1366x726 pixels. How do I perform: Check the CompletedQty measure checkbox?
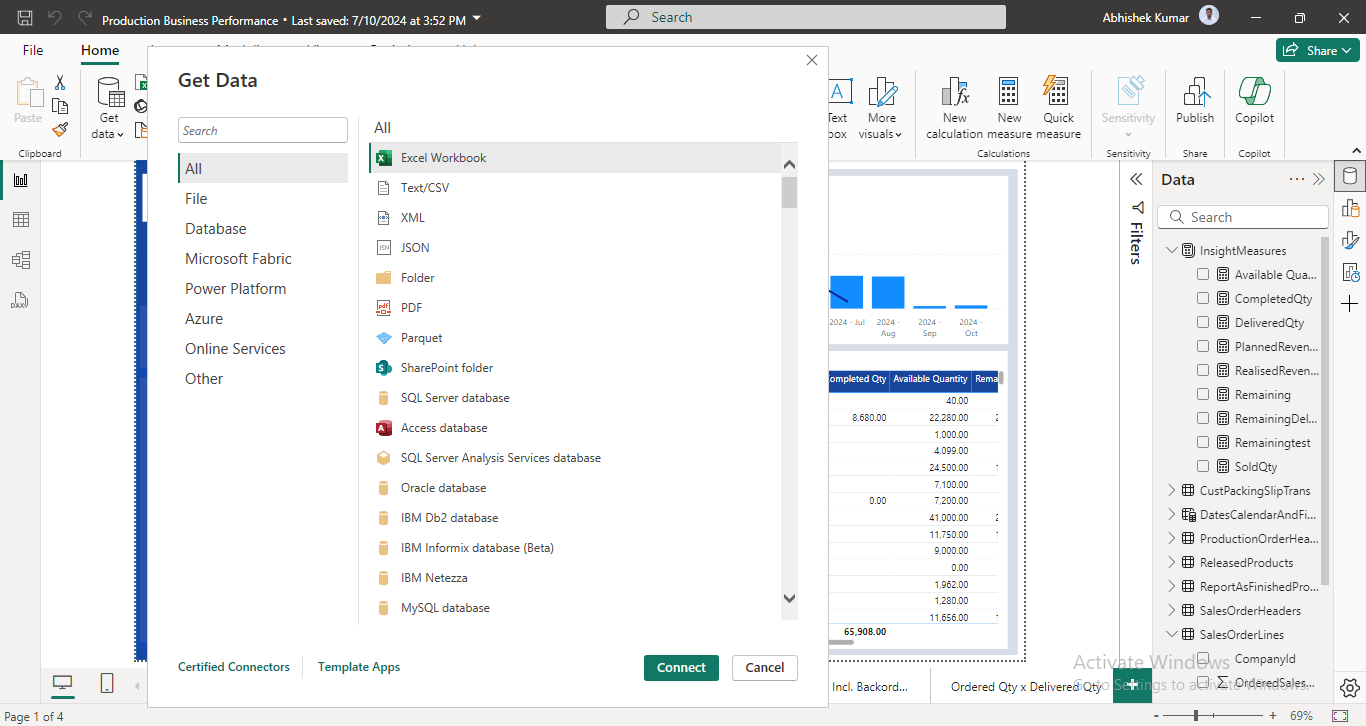(x=1203, y=298)
